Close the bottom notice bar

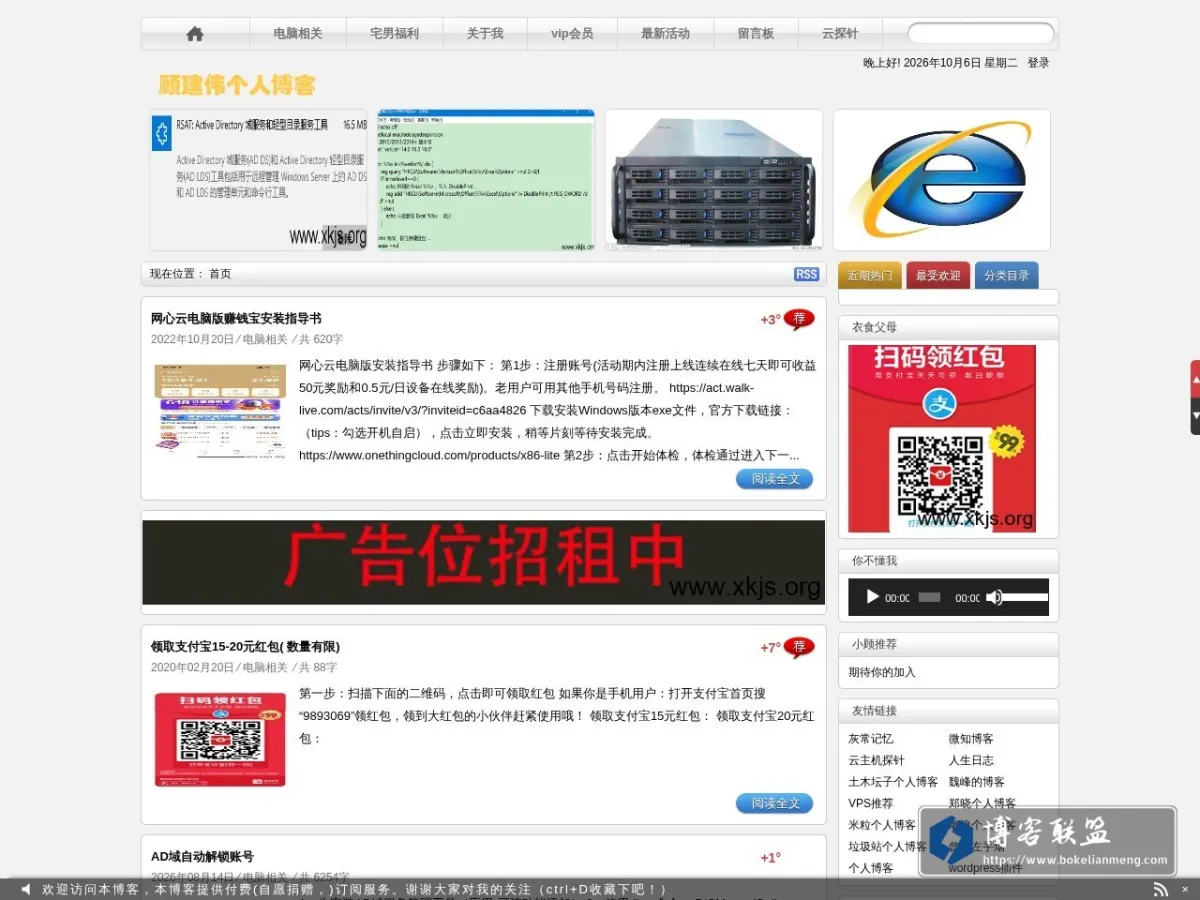click(1186, 889)
